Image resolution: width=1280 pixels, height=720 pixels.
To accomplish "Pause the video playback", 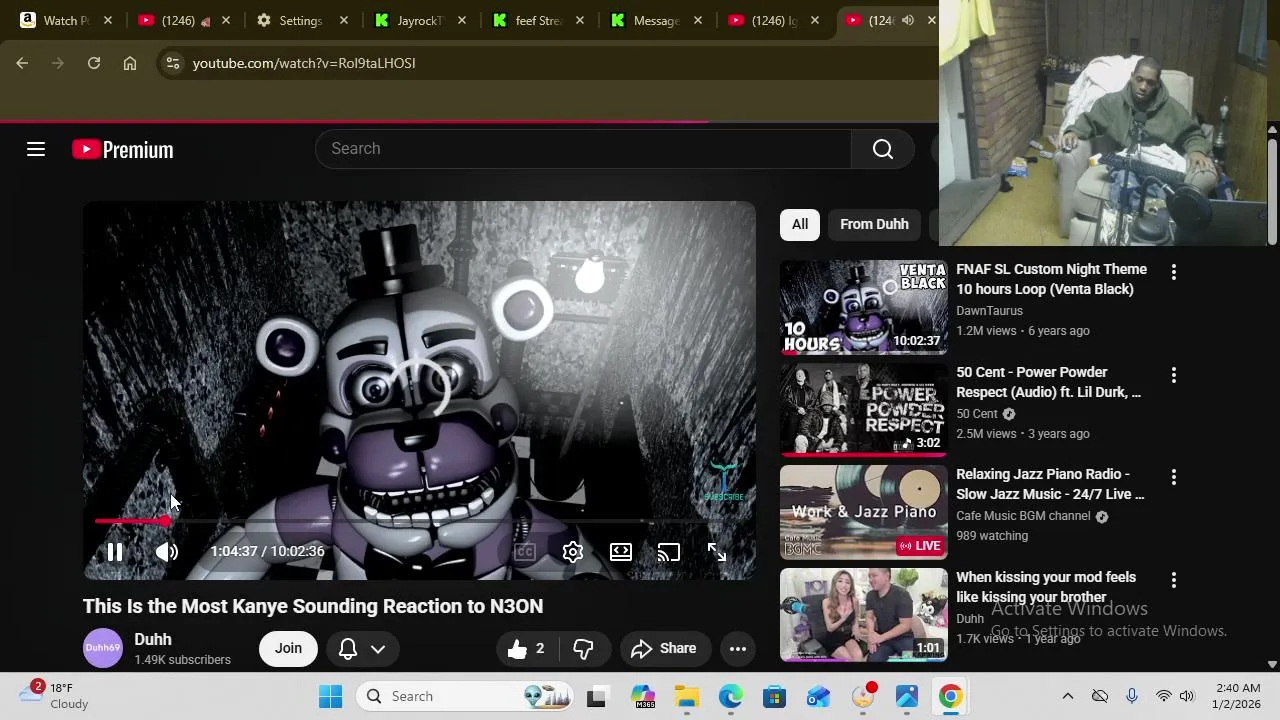I will click(x=115, y=552).
